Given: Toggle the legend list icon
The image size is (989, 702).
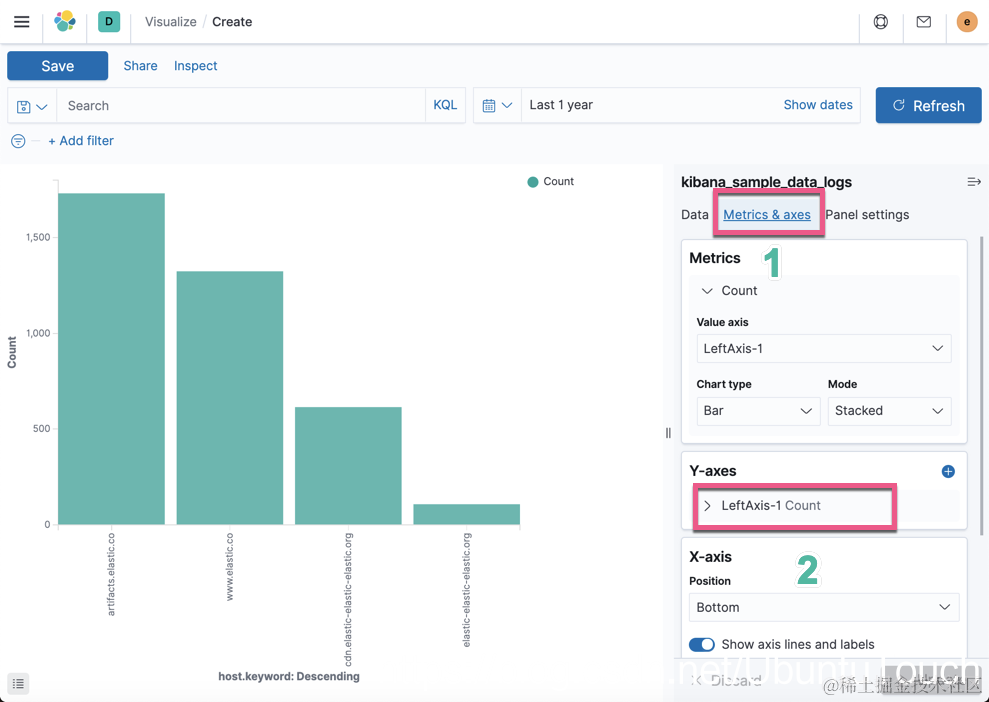Looking at the screenshot, I should [x=18, y=683].
